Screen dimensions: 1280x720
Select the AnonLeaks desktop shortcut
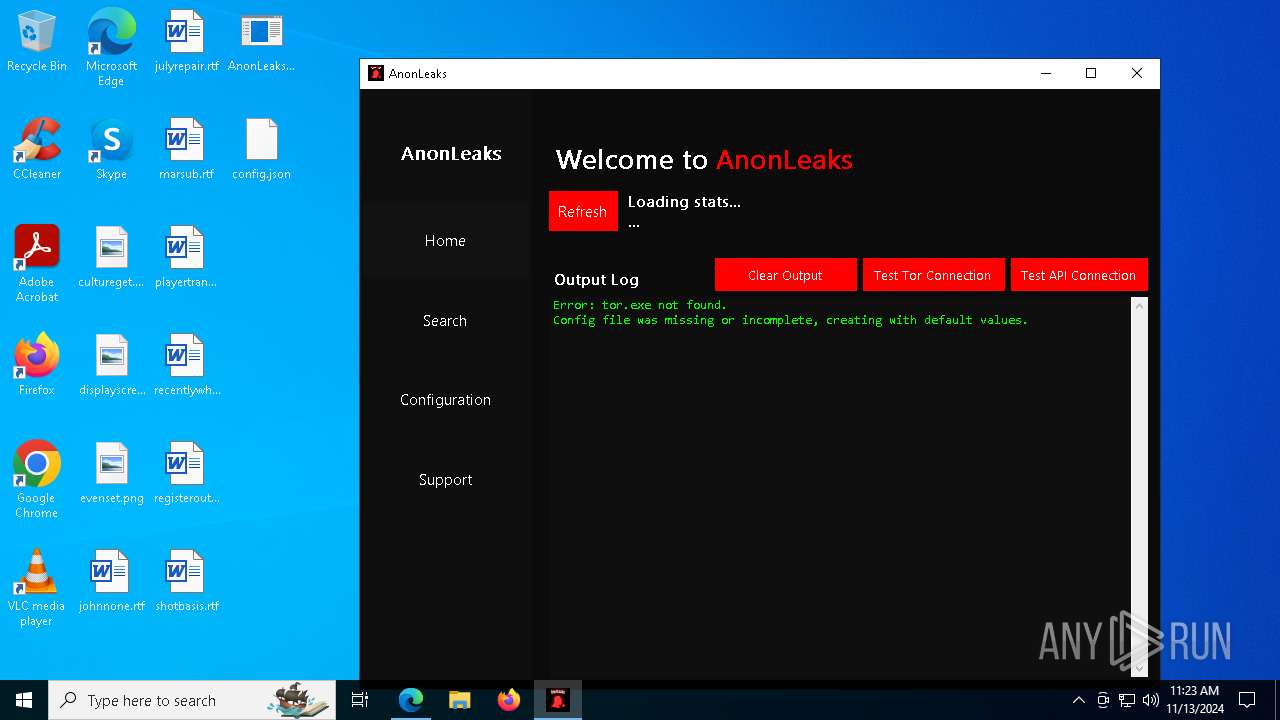261,40
